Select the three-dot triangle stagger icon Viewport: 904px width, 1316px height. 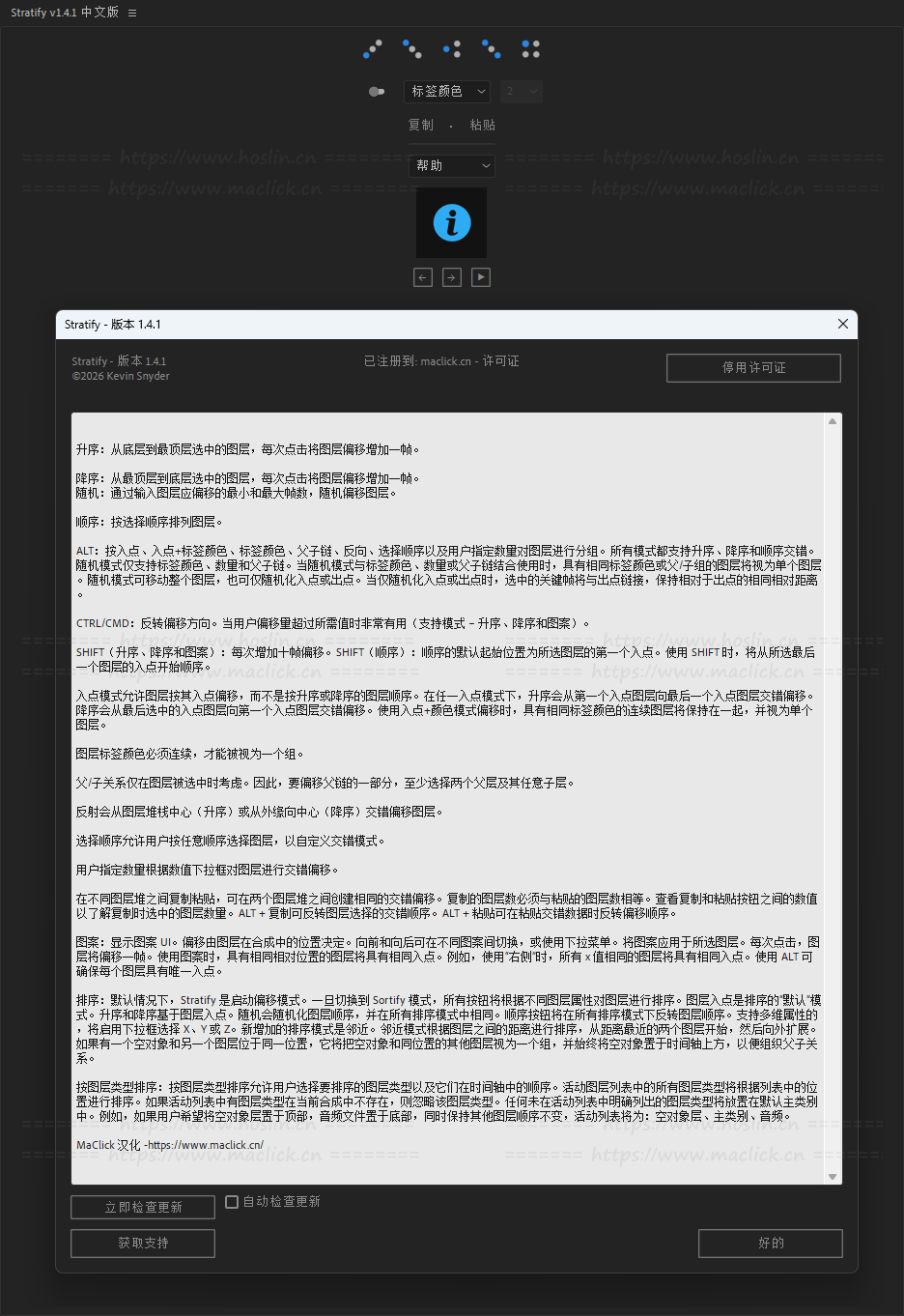[x=452, y=48]
